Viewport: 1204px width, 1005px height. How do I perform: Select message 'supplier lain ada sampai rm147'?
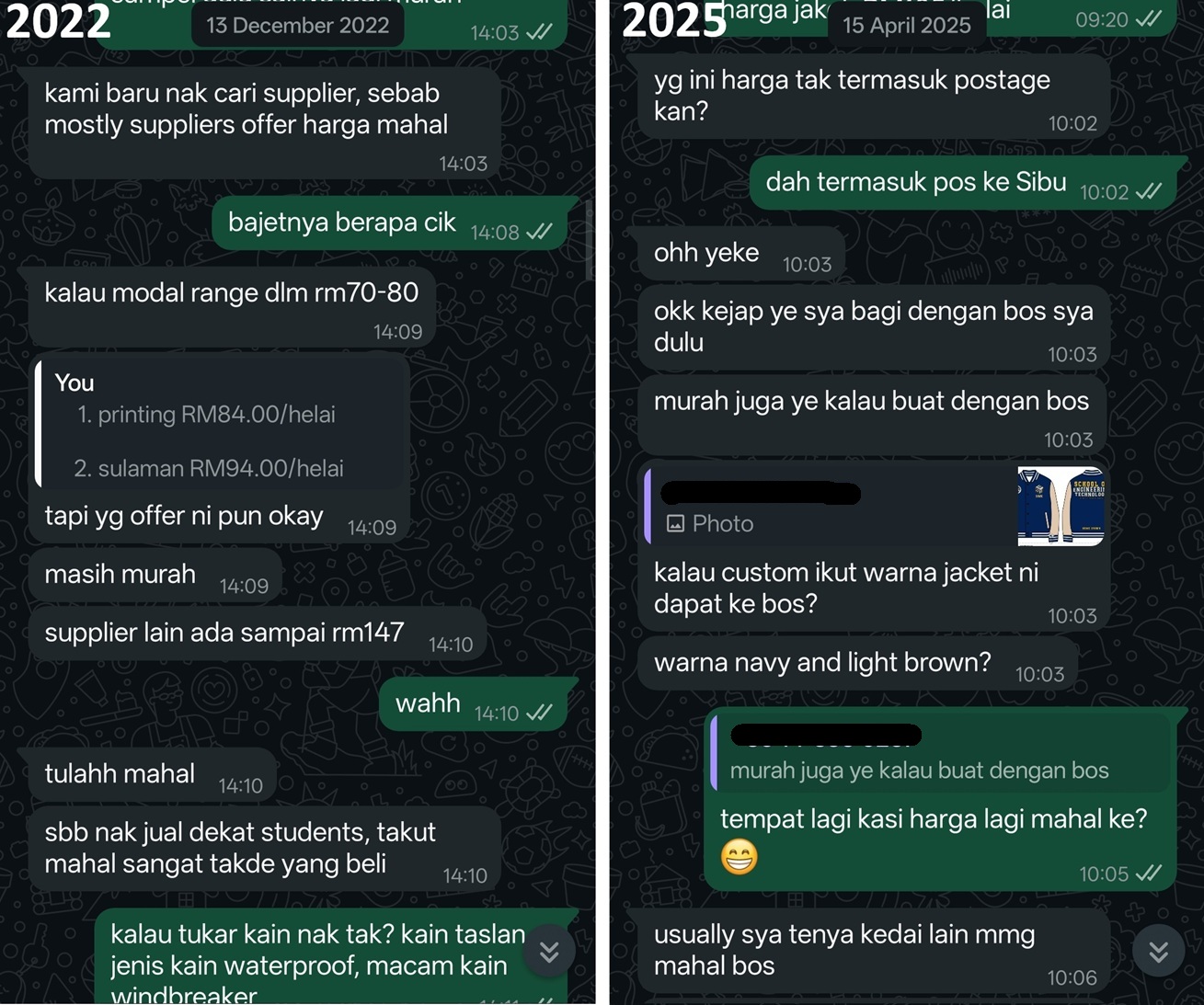(257, 634)
